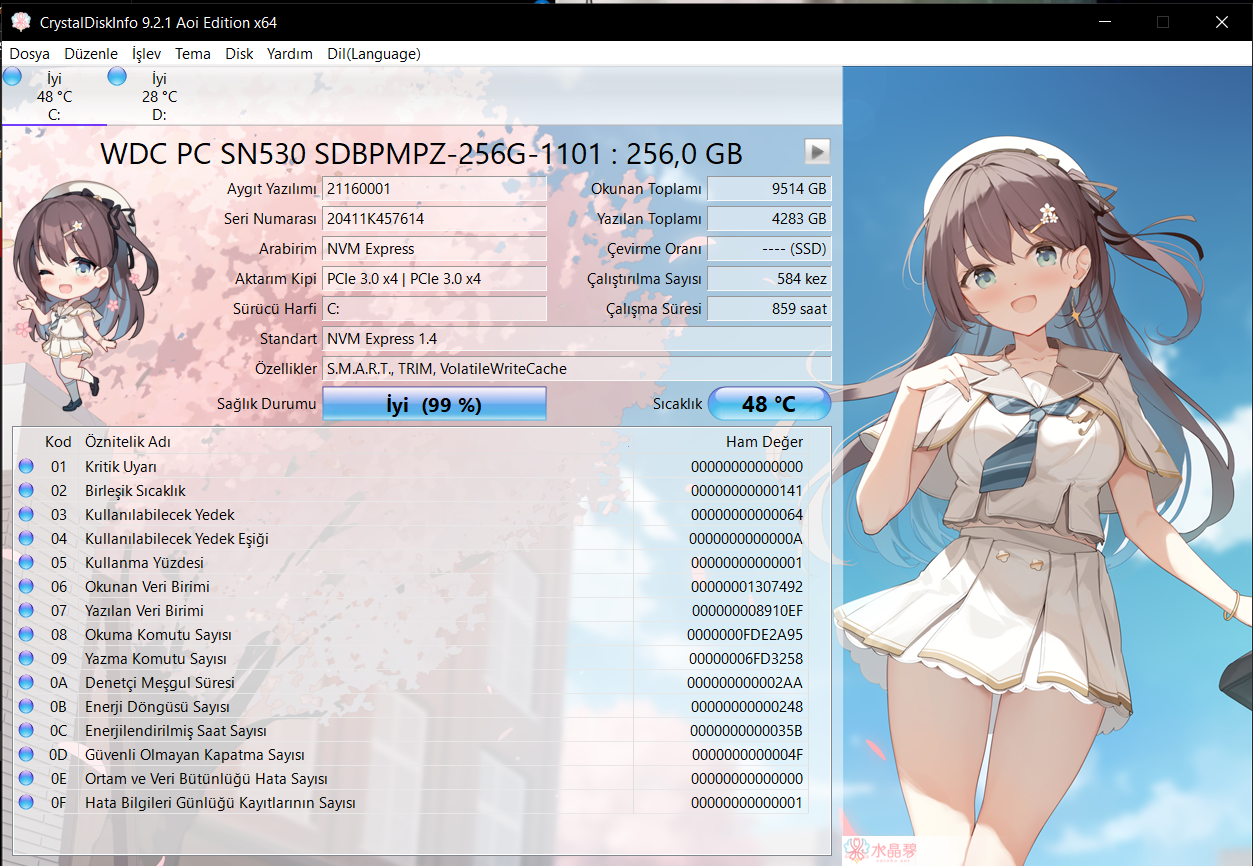Open the Disk menu
The width and height of the screenshot is (1253, 866).
[x=239, y=54]
